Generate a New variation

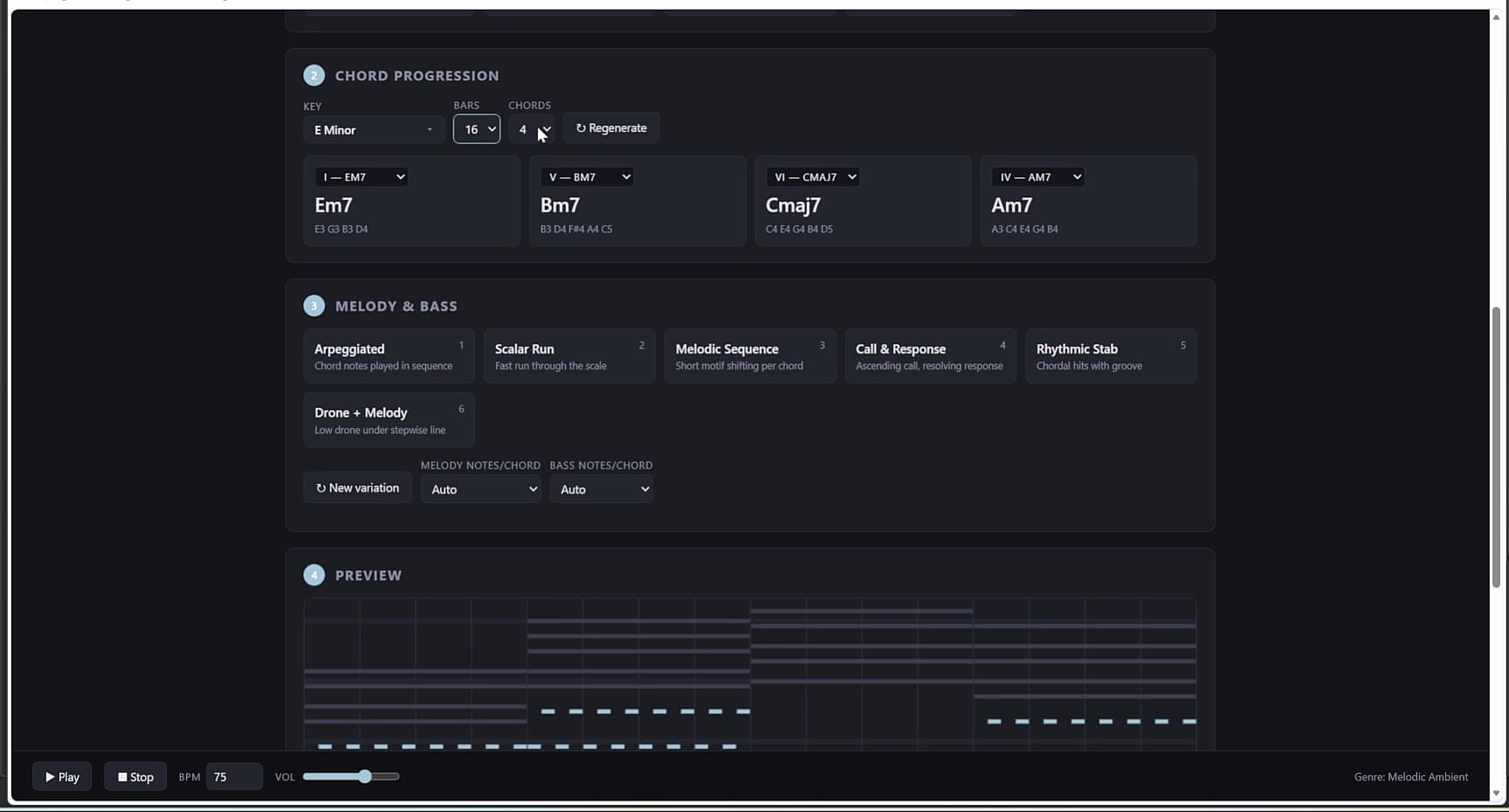click(357, 488)
